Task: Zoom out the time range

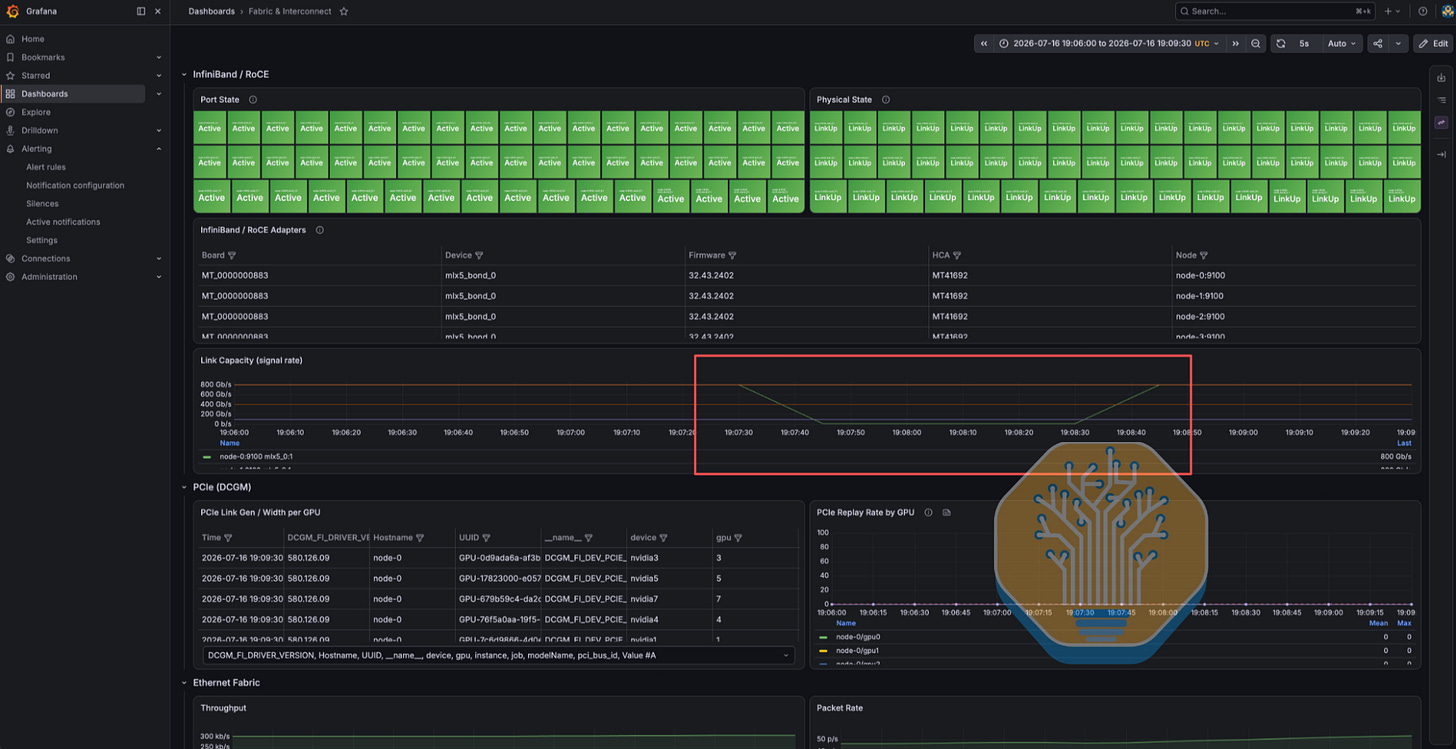Action: [1256, 44]
